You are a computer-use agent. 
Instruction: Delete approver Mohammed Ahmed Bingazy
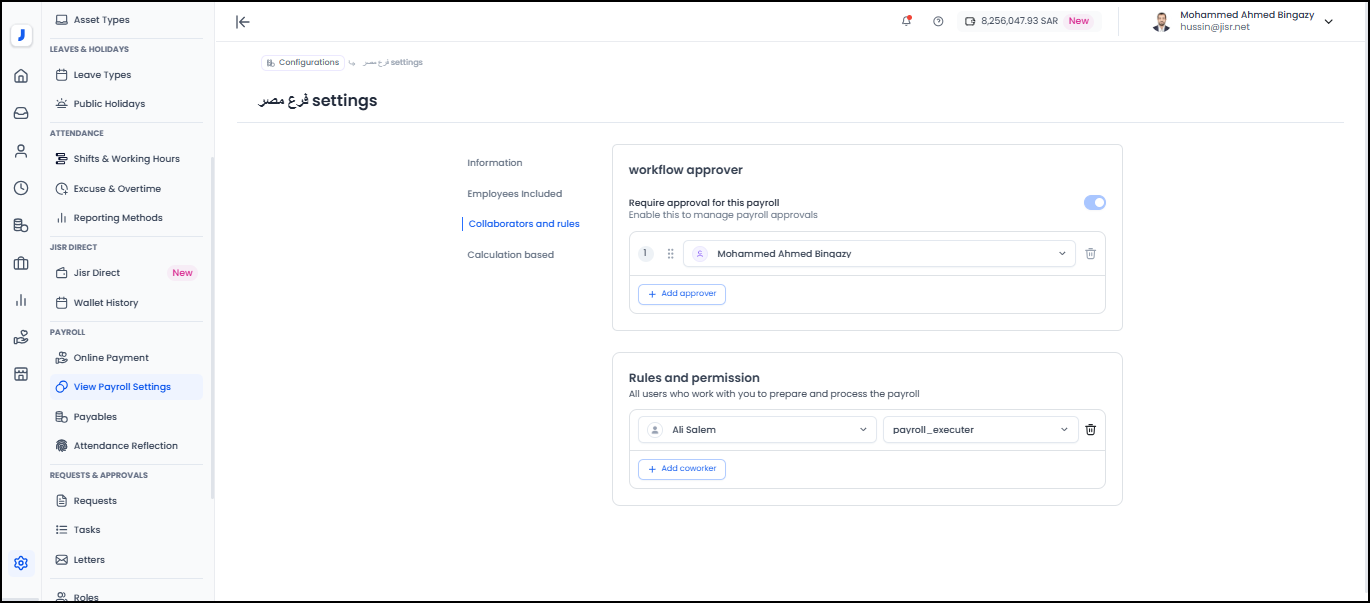[x=1090, y=254]
